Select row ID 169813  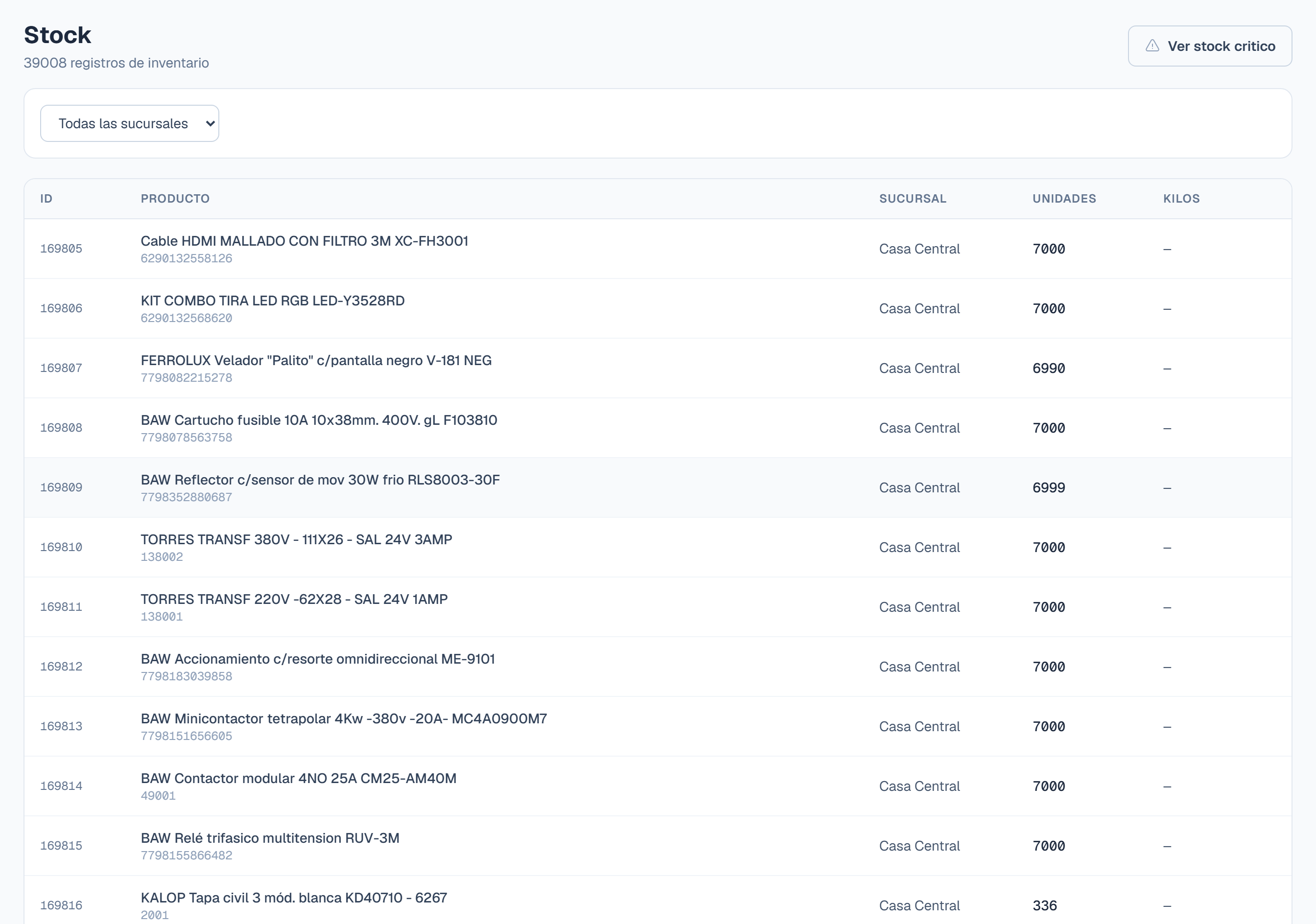61,726
